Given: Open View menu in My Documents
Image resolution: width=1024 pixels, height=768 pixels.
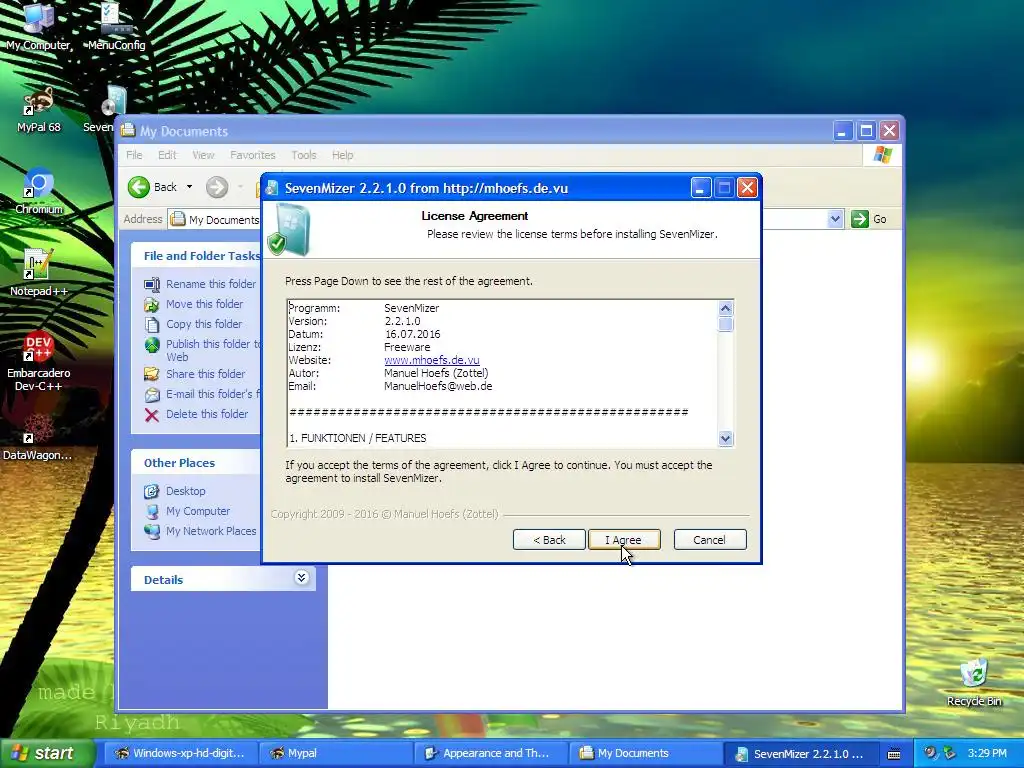Looking at the screenshot, I should pos(203,155).
